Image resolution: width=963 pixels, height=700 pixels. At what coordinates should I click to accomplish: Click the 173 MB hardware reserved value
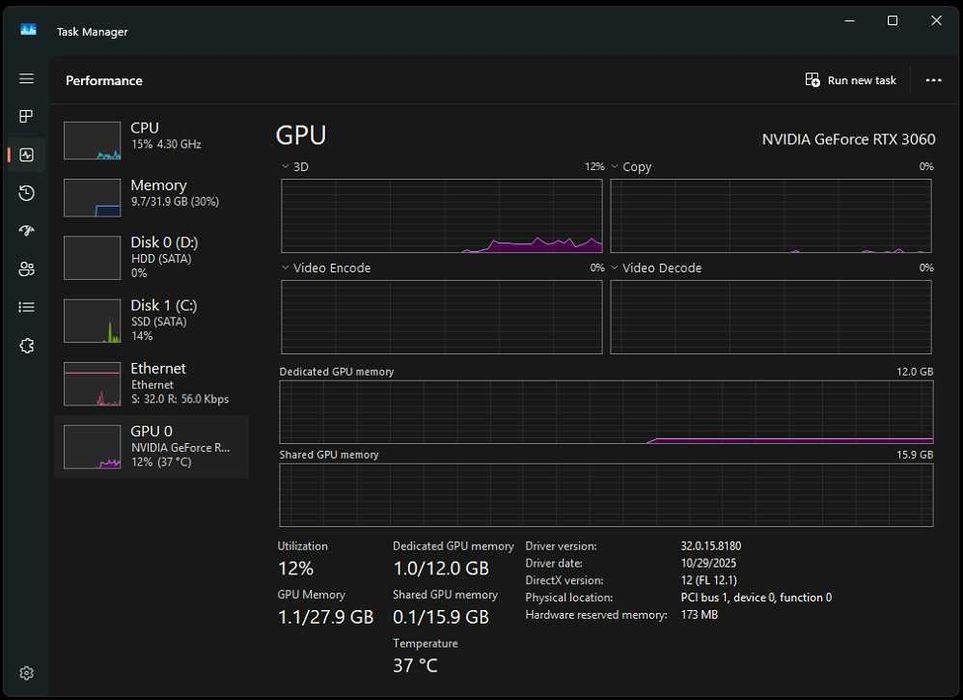pos(699,615)
